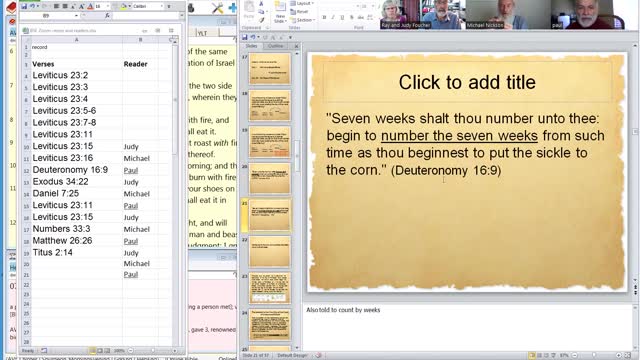The image size is (640, 360).
Task: Select slide 20 thumbnail
Action: (x=269, y=179)
